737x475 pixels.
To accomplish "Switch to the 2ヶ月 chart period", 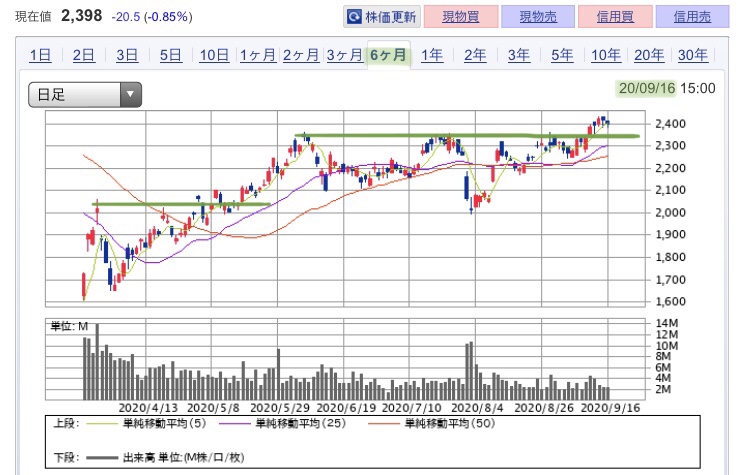I will coord(301,55).
